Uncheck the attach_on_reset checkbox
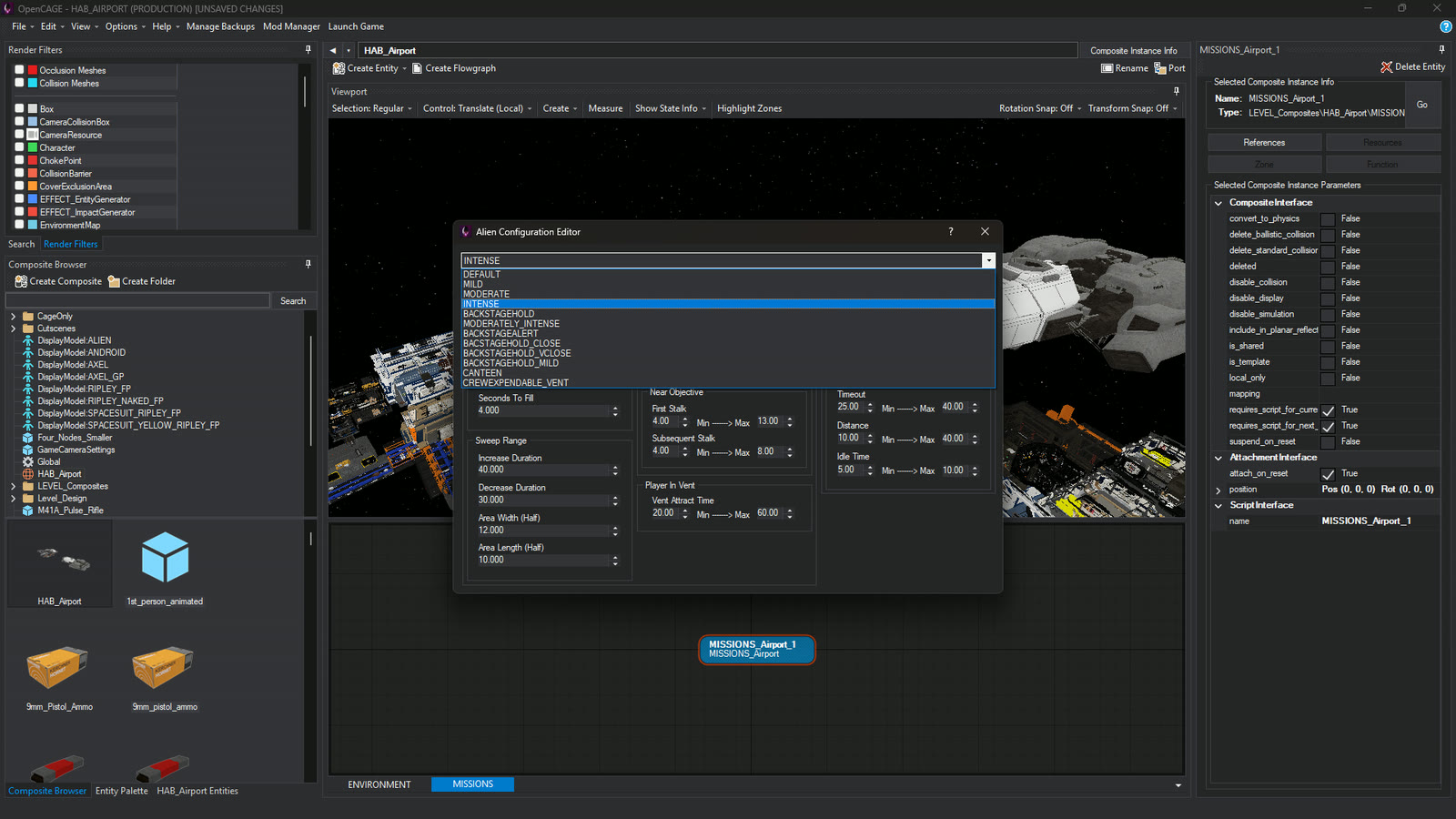 [1328, 474]
